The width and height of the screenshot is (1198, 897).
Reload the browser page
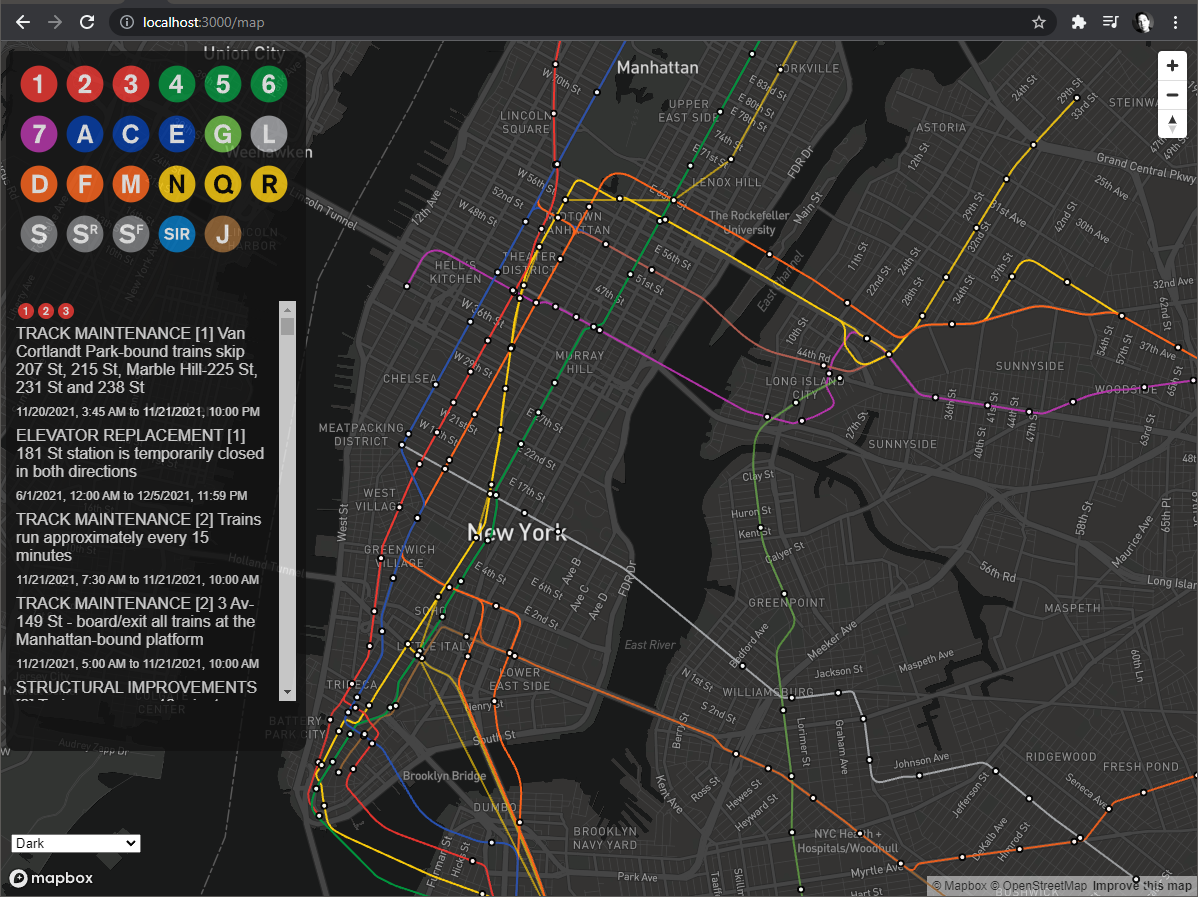pos(87,22)
